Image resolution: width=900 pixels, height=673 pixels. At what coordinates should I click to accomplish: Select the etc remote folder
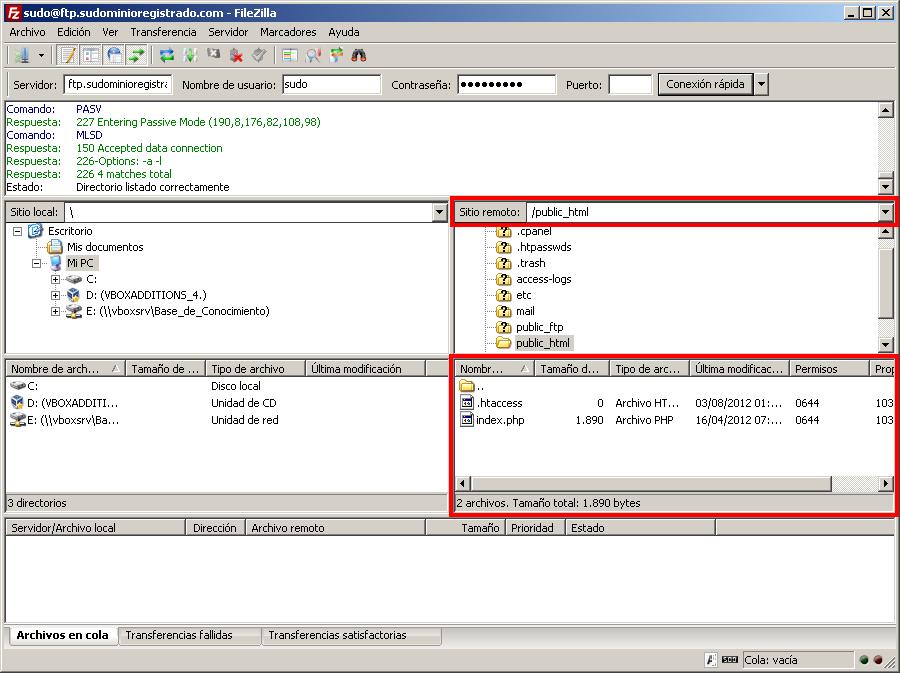pyautogui.click(x=523, y=295)
